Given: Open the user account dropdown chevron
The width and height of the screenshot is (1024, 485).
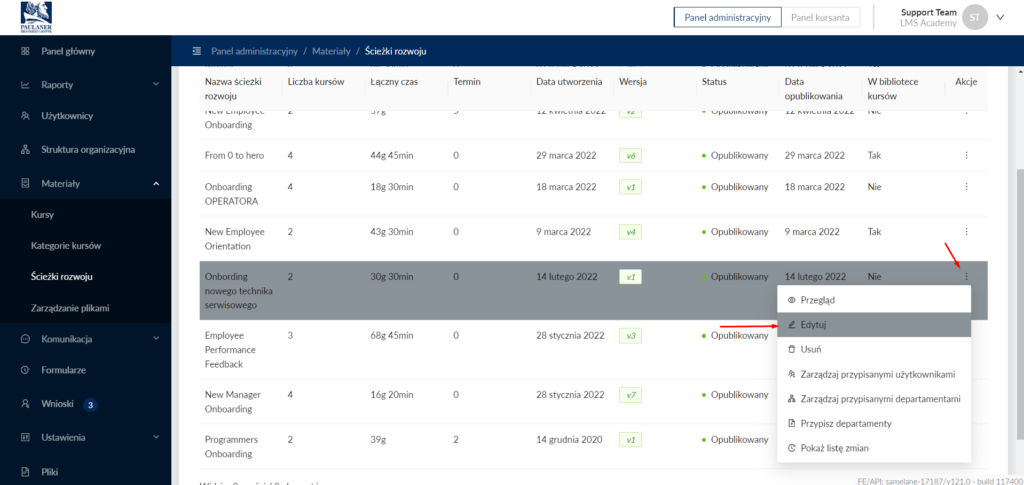Looking at the screenshot, I should 1000,17.
